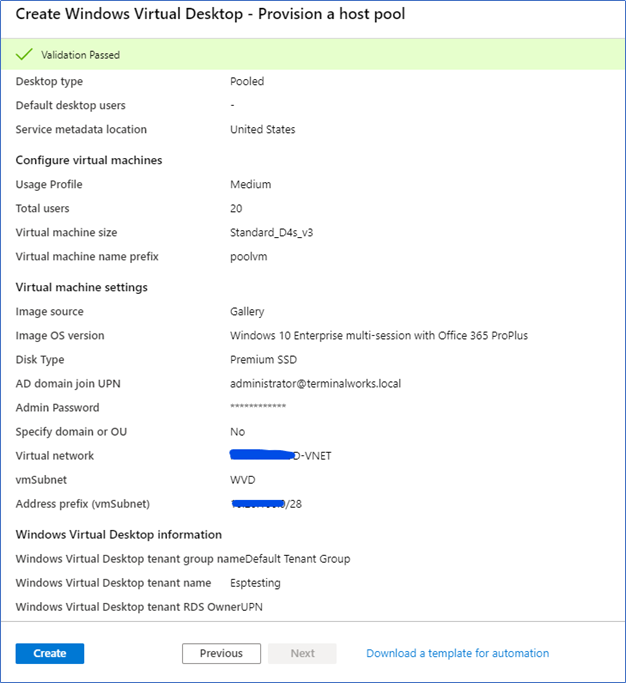Screen dimensions: 626x683
Task: Click the Specify domain or OU label
Action: pos(71,432)
